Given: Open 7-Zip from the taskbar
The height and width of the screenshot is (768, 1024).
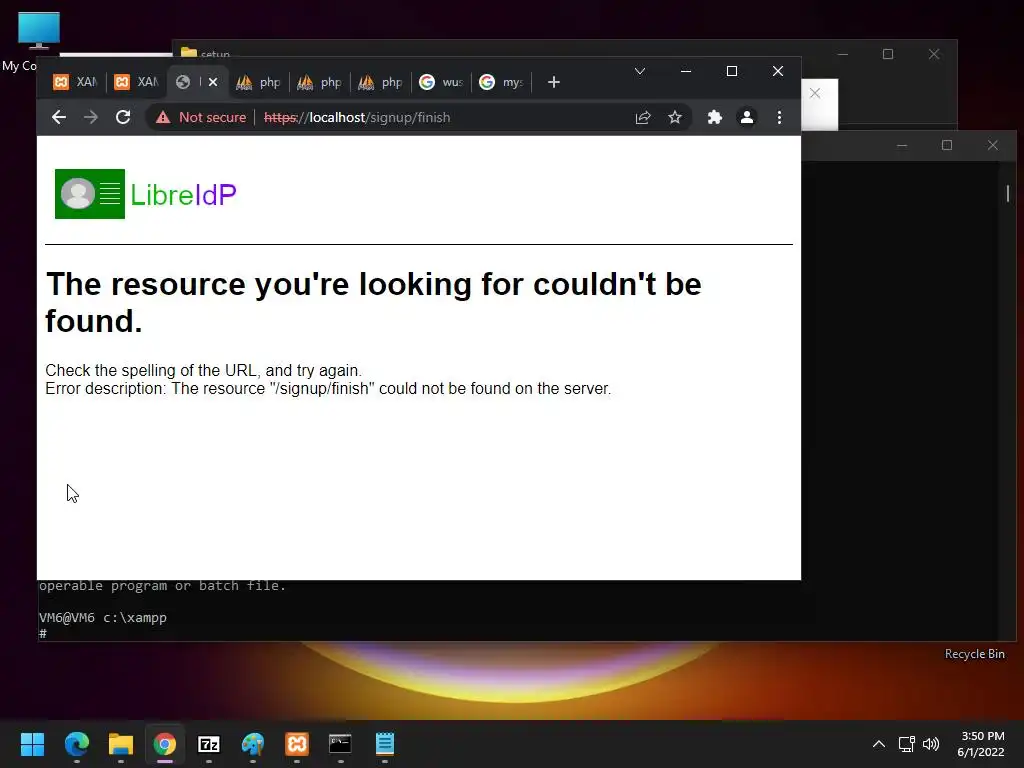Looking at the screenshot, I should pyautogui.click(x=209, y=744).
